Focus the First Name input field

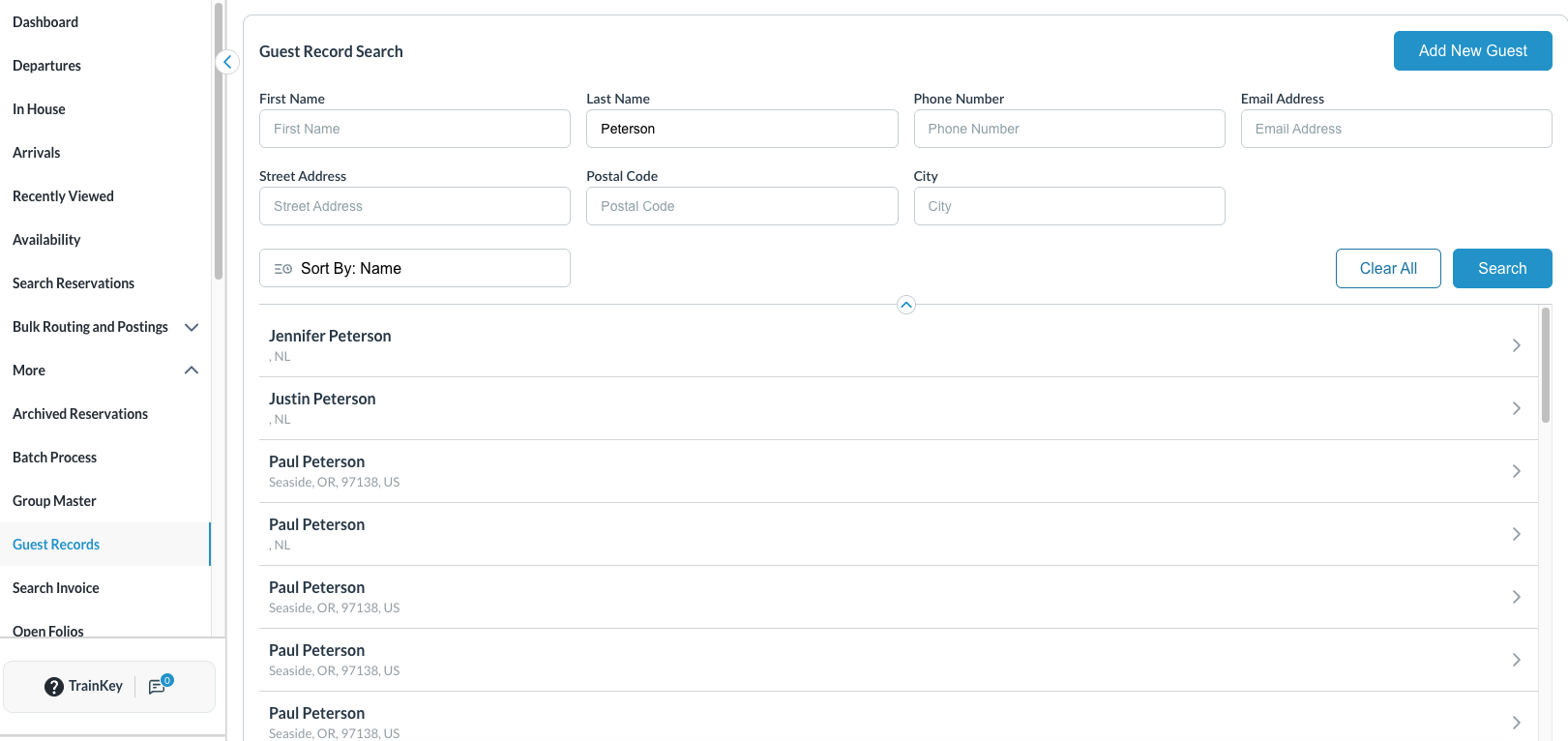[415, 129]
